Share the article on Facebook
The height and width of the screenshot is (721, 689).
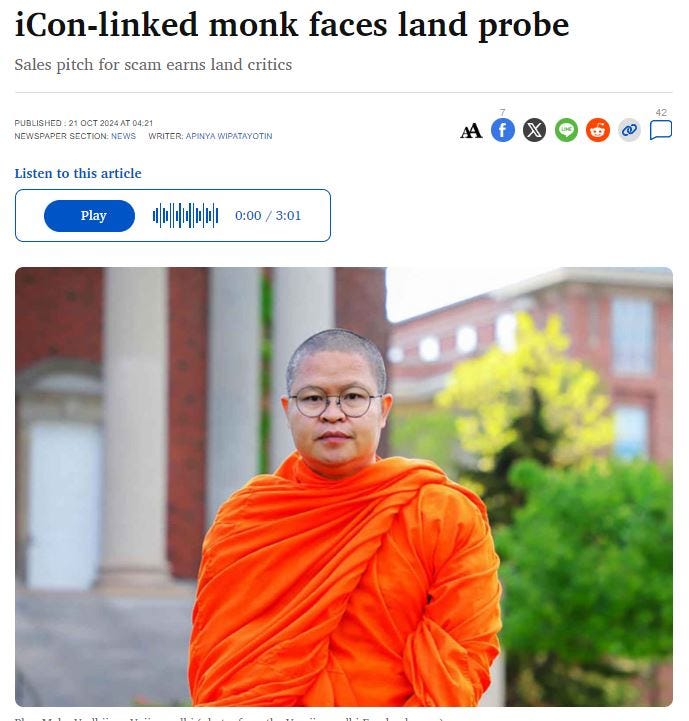coord(503,130)
